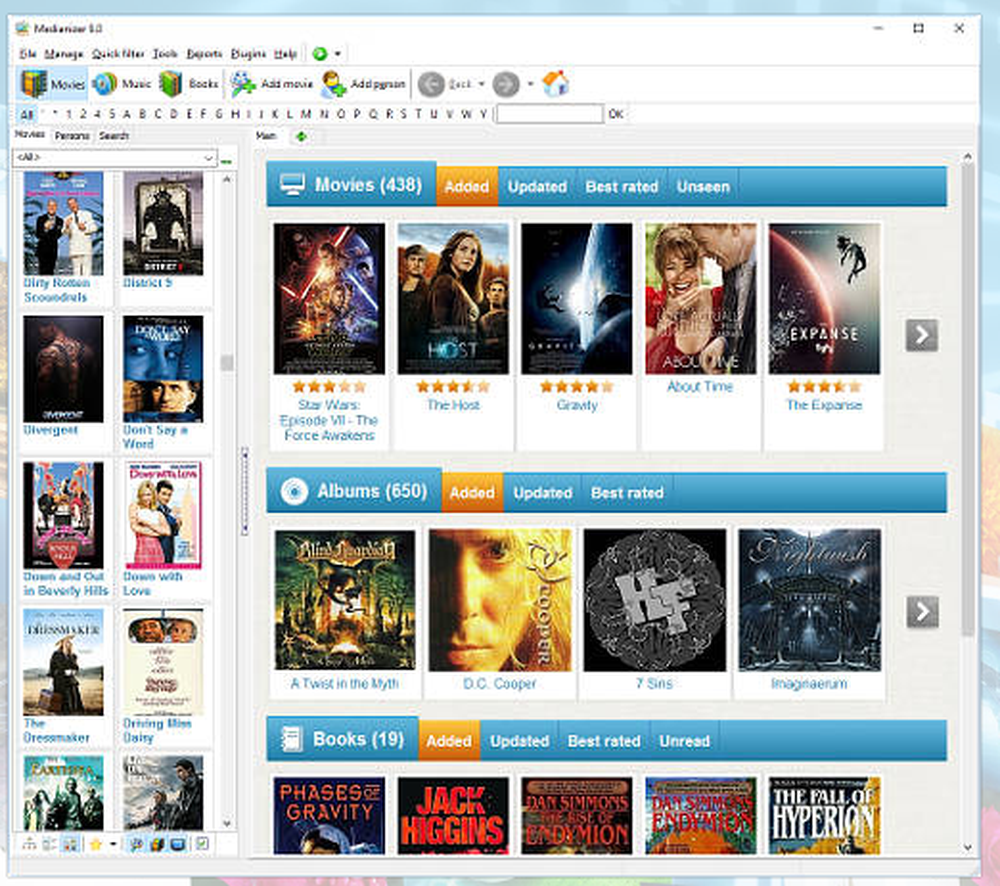Select Updated tab in Albums section
The width and height of the screenshot is (1000, 886).
(x=543, y=493)
